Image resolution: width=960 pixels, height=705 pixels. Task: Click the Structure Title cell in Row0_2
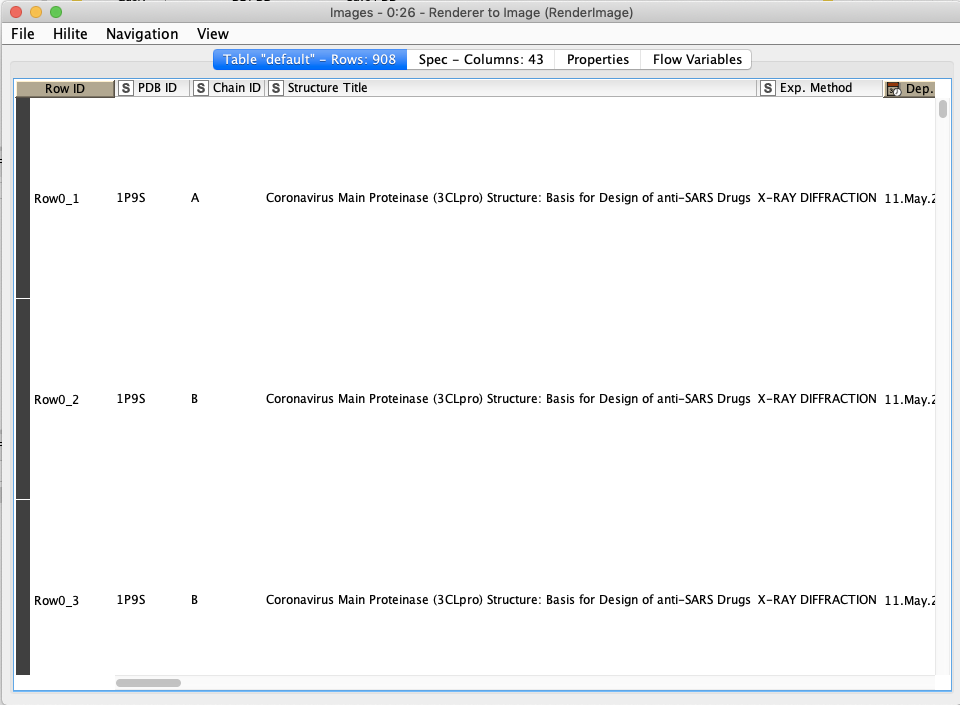[508, 398]
